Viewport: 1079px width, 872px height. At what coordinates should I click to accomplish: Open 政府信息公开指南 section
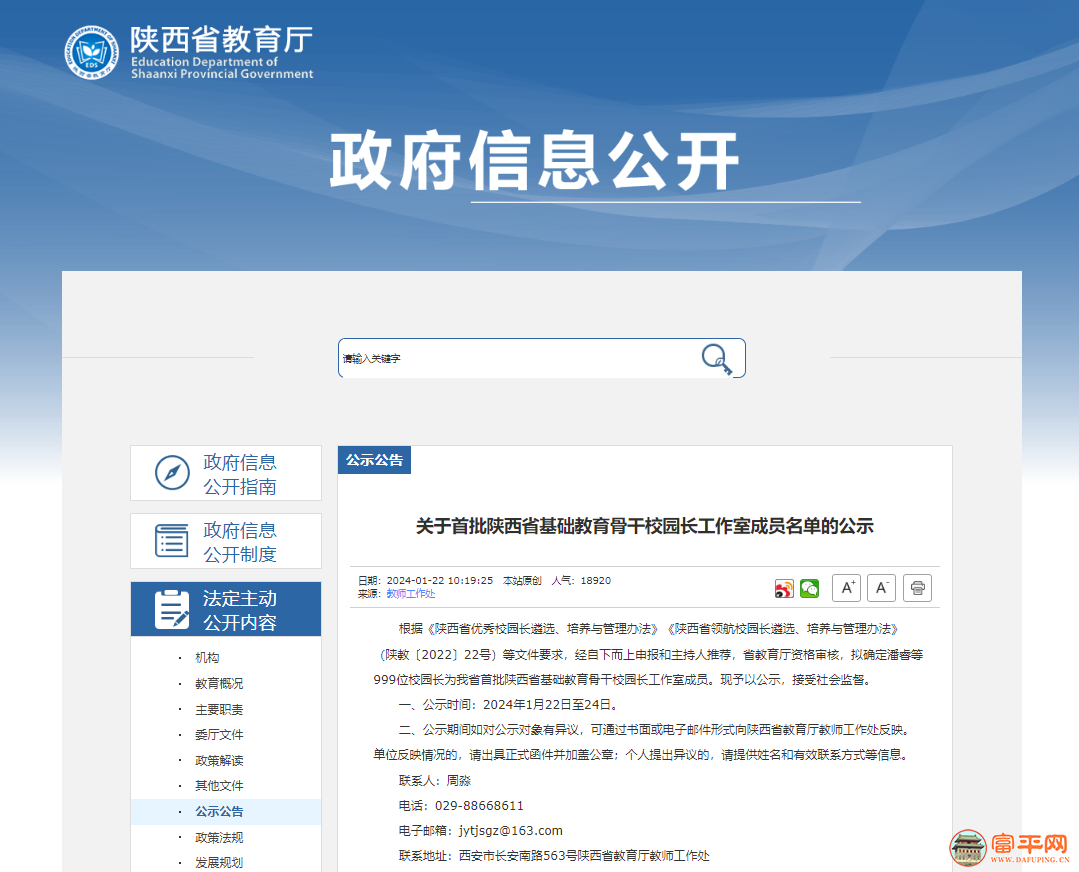[226, 473]
